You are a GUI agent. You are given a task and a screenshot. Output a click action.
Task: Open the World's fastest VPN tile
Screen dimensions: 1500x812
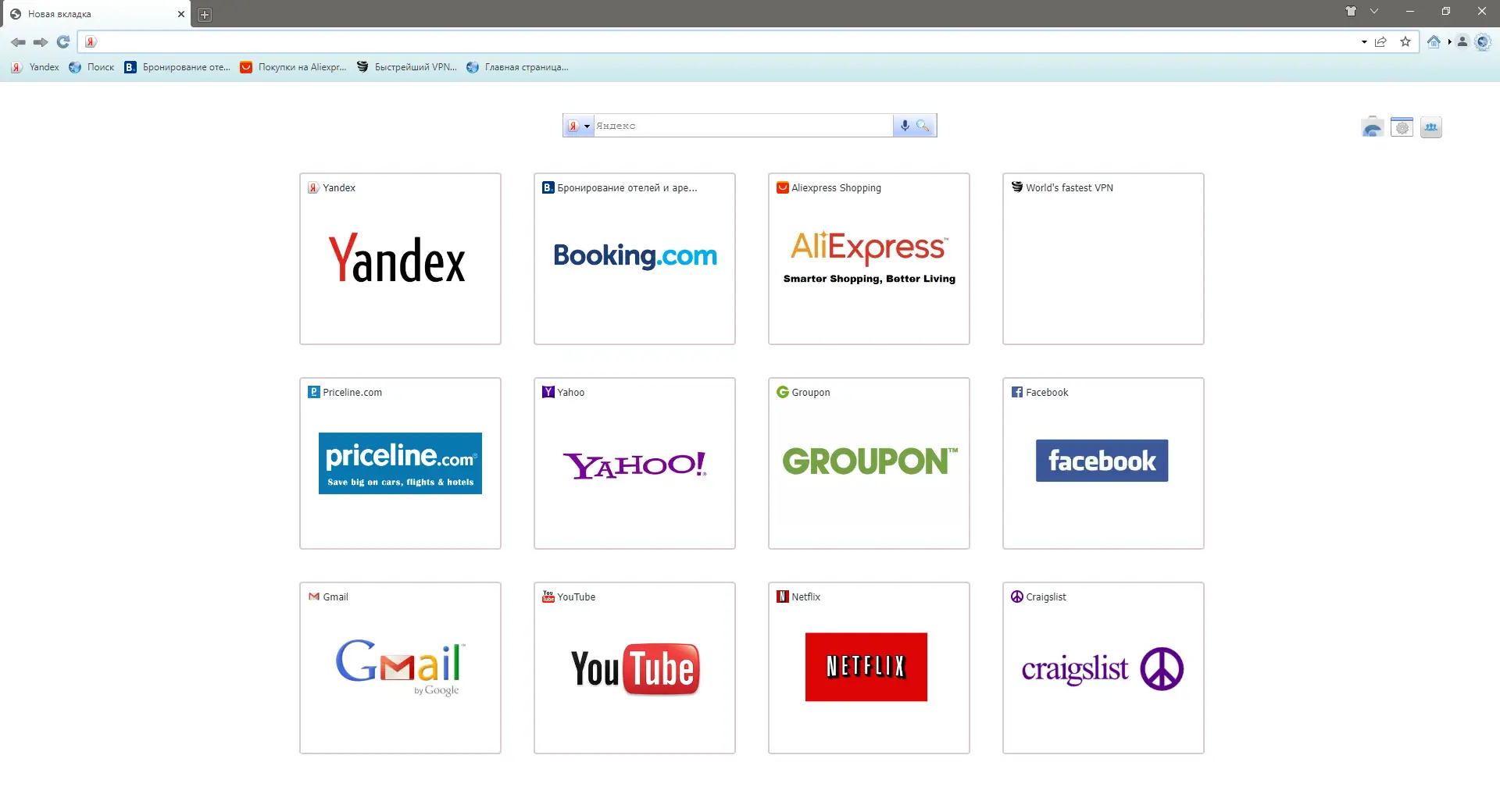tap(1103, 258)
